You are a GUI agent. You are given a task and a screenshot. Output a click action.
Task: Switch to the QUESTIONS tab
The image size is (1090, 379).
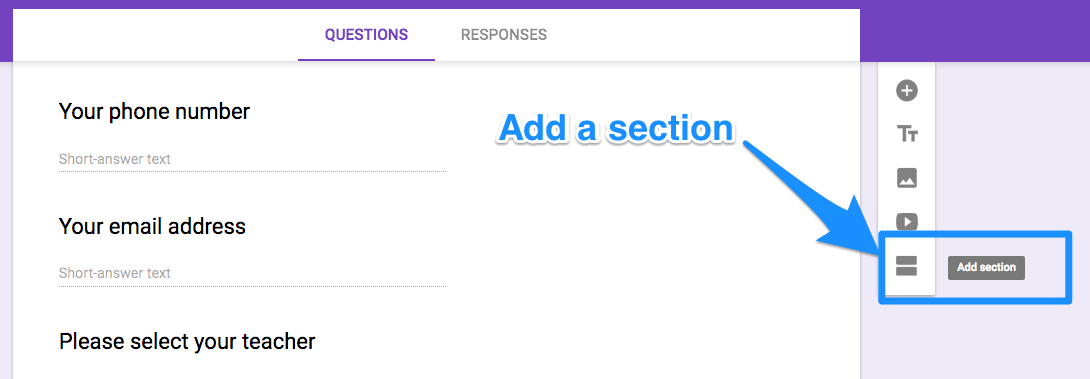366,35
